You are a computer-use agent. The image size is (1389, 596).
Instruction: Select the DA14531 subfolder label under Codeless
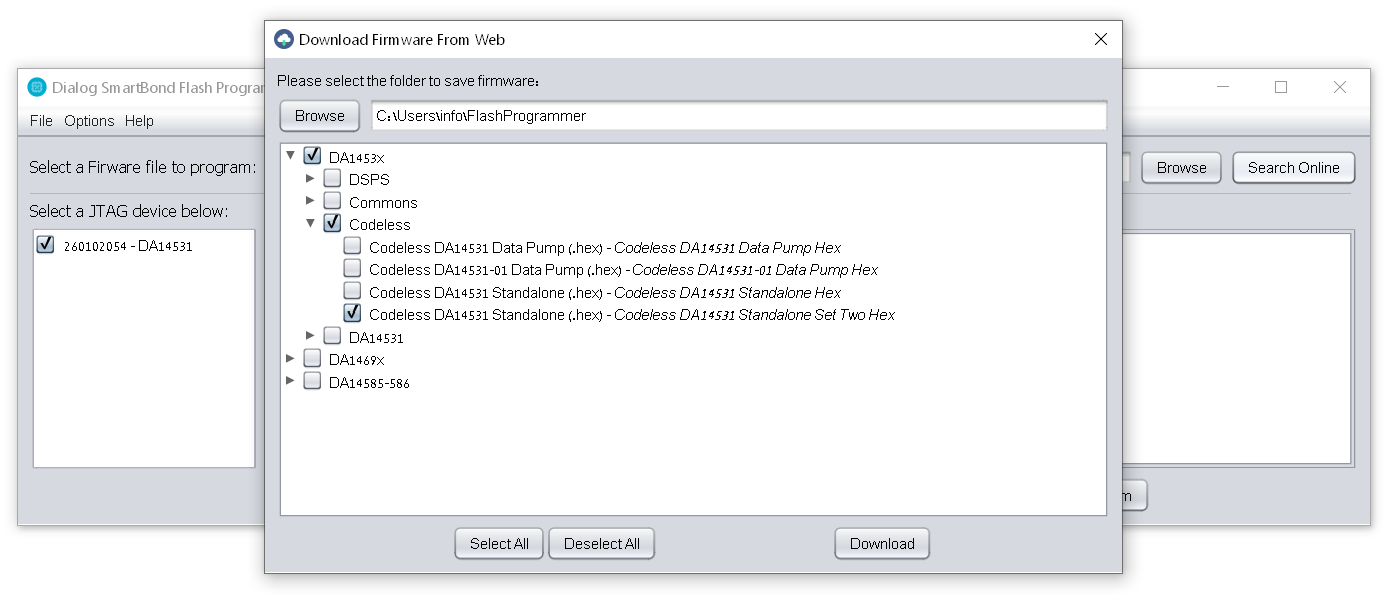(376, 338)
